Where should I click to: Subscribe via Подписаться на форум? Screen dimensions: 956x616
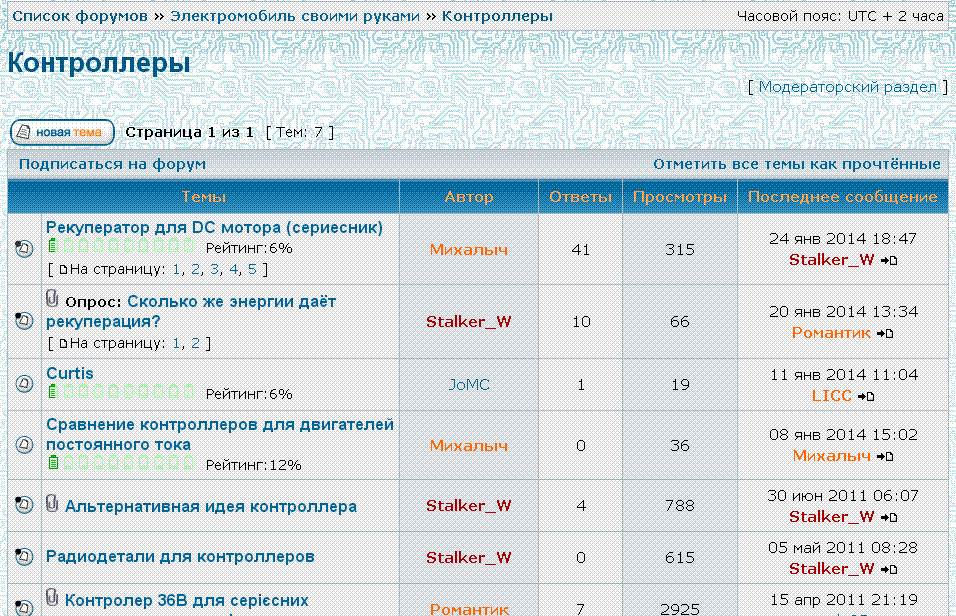[112, 164]
